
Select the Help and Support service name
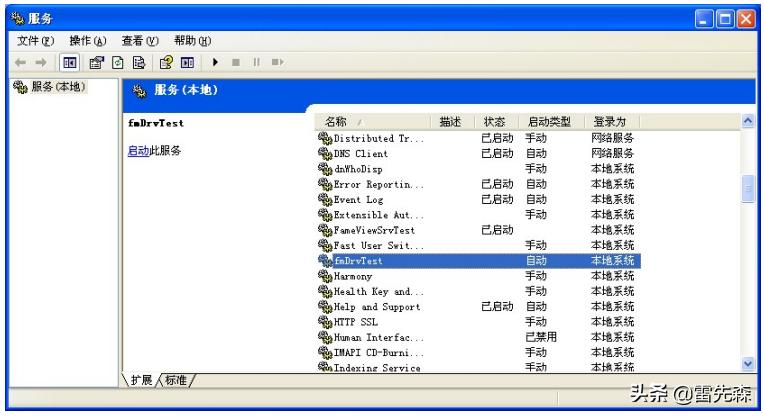tap(377, 307)
